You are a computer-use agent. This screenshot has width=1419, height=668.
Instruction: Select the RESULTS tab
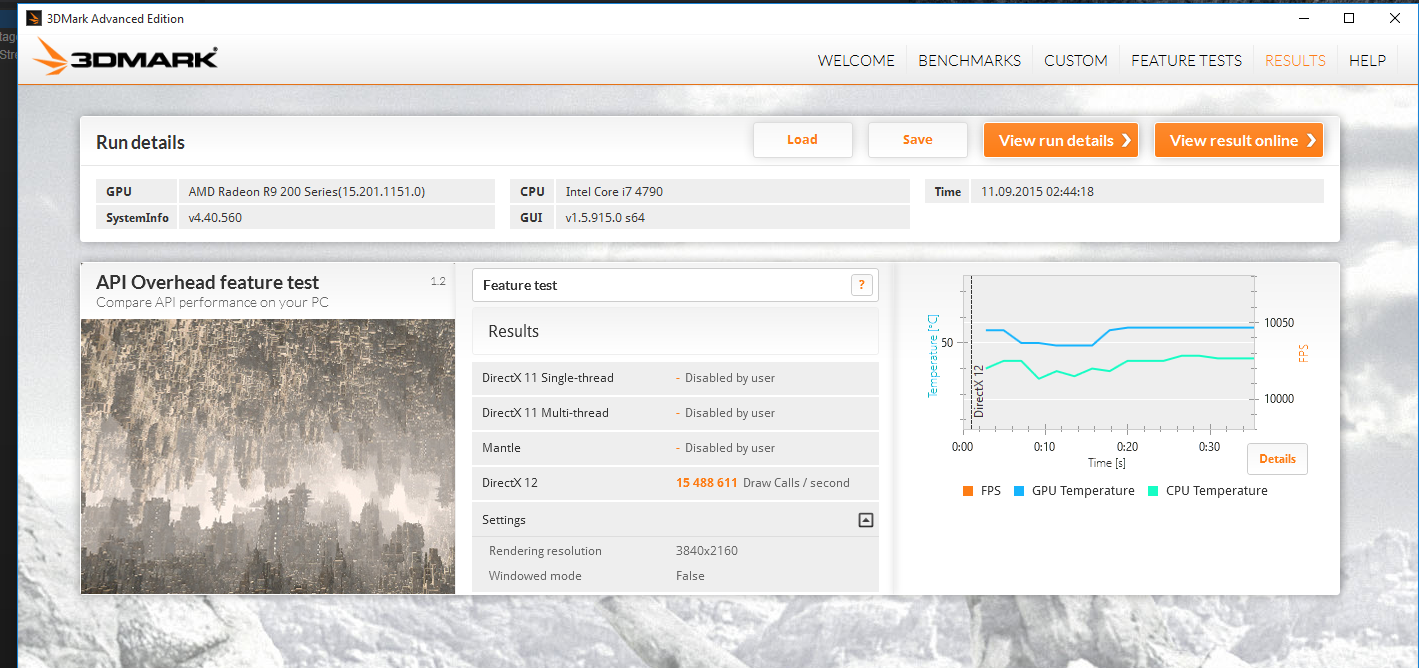[1295, 60]
